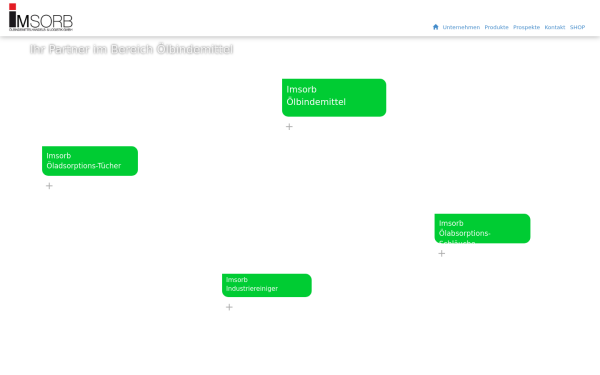Open the Prospekte menu item
Screen dimensions: 600x375
pyautogui.click(x=526, y=27)
